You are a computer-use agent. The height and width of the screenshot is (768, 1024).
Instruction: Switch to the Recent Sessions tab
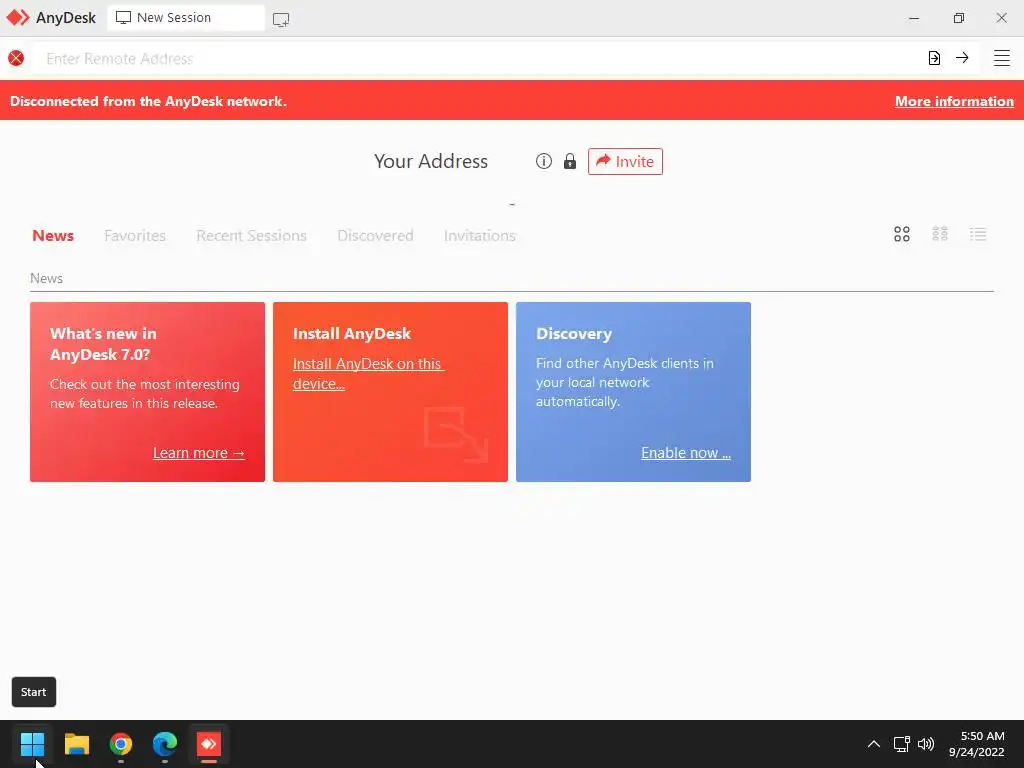251,236
